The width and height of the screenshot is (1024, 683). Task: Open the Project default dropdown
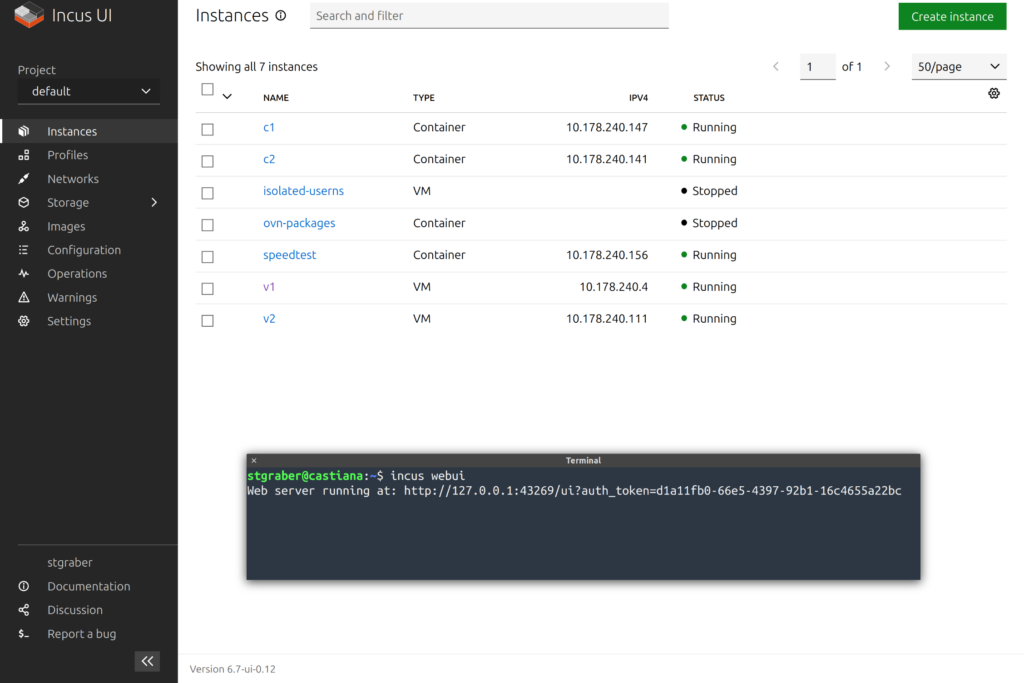(x=89, y=91)
